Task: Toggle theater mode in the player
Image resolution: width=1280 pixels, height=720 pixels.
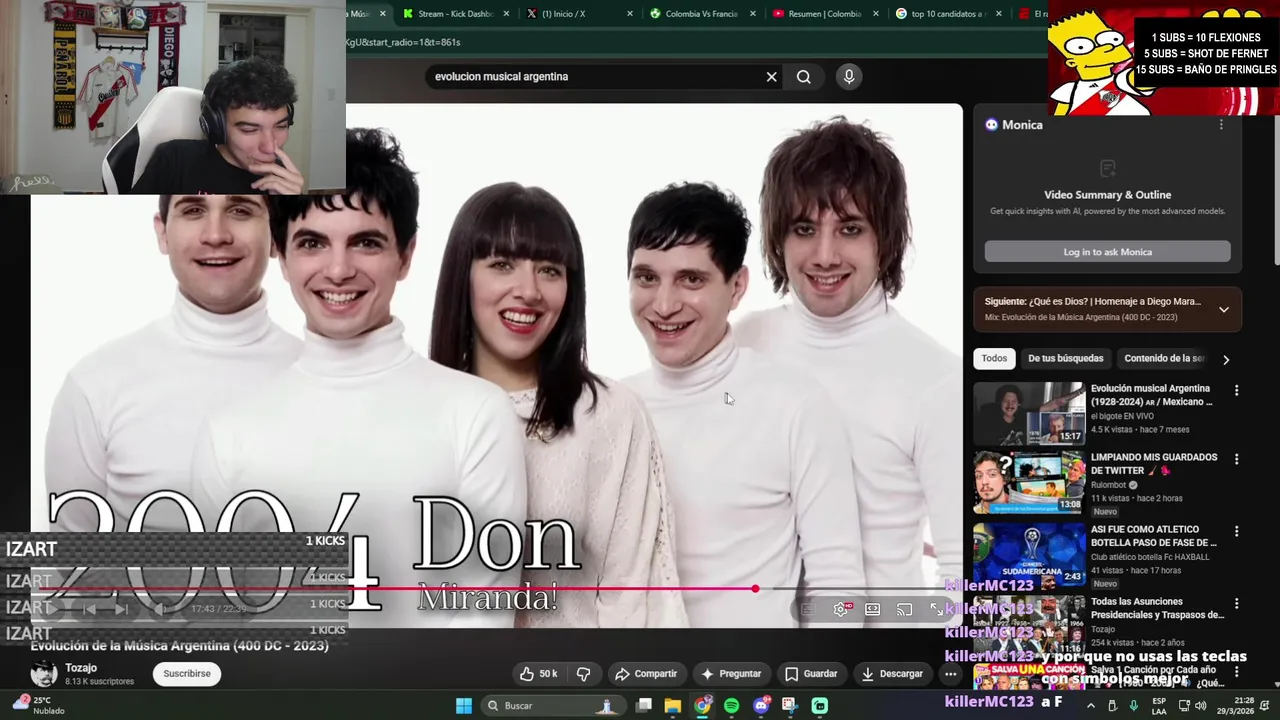Action: pos(872,609)
